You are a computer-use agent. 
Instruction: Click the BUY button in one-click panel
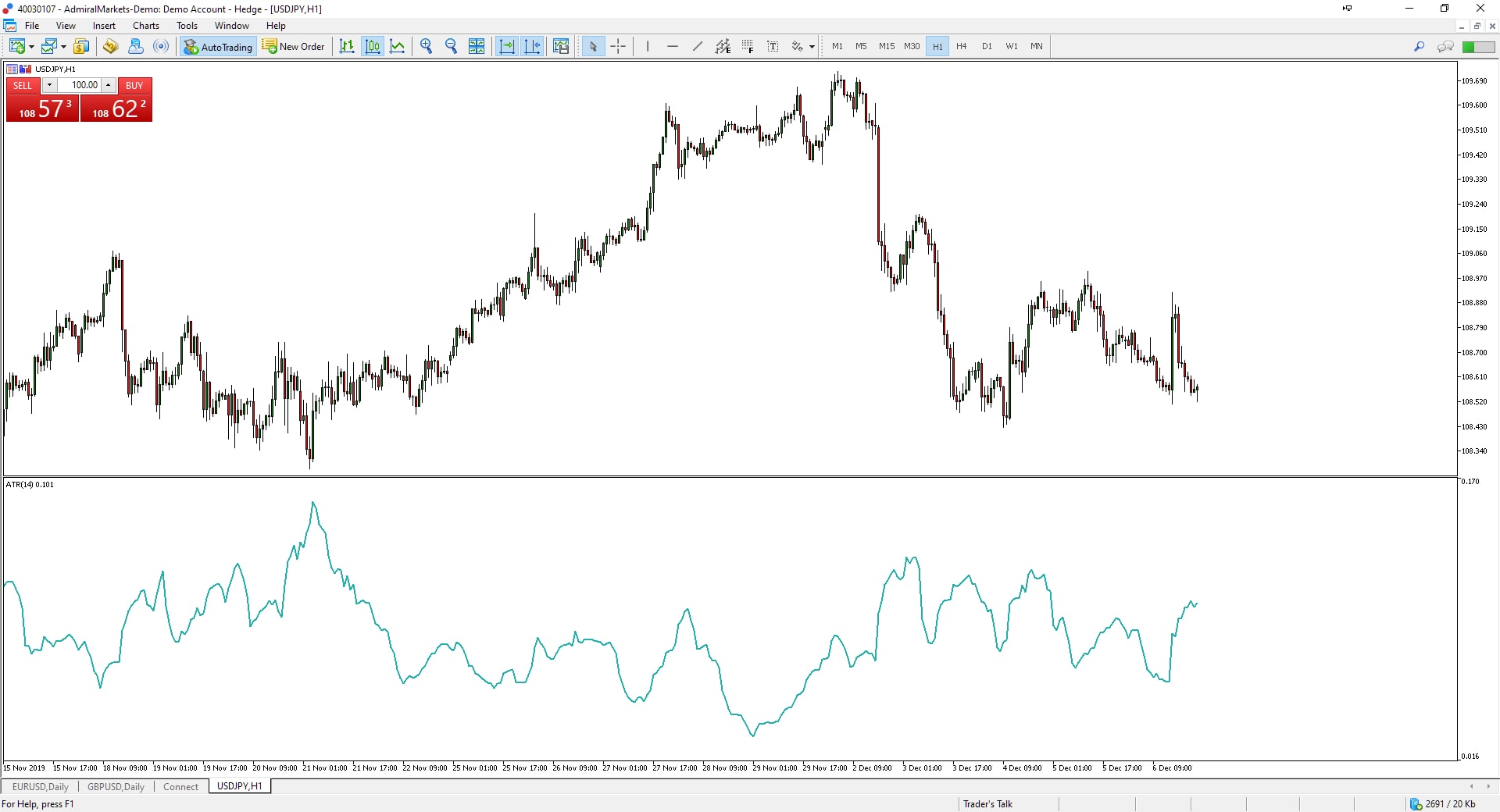pos(134,85)
